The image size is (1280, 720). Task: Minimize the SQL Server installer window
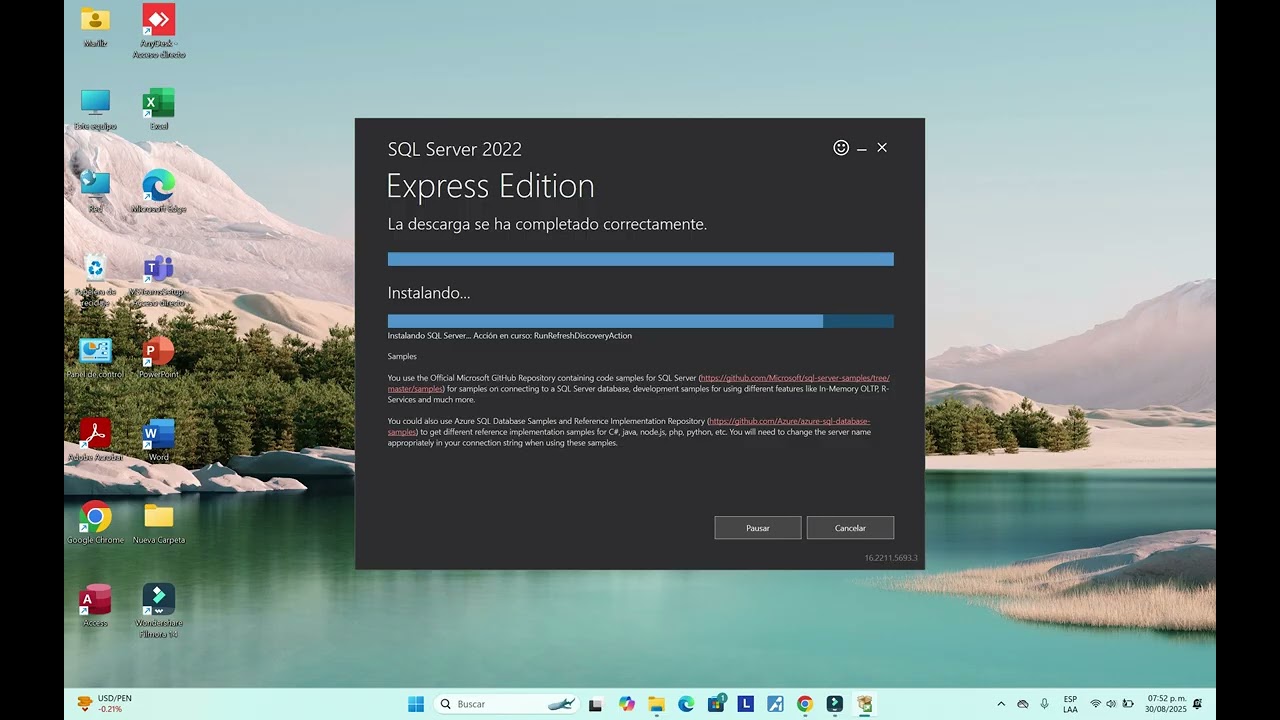click(x=861, y=148)
